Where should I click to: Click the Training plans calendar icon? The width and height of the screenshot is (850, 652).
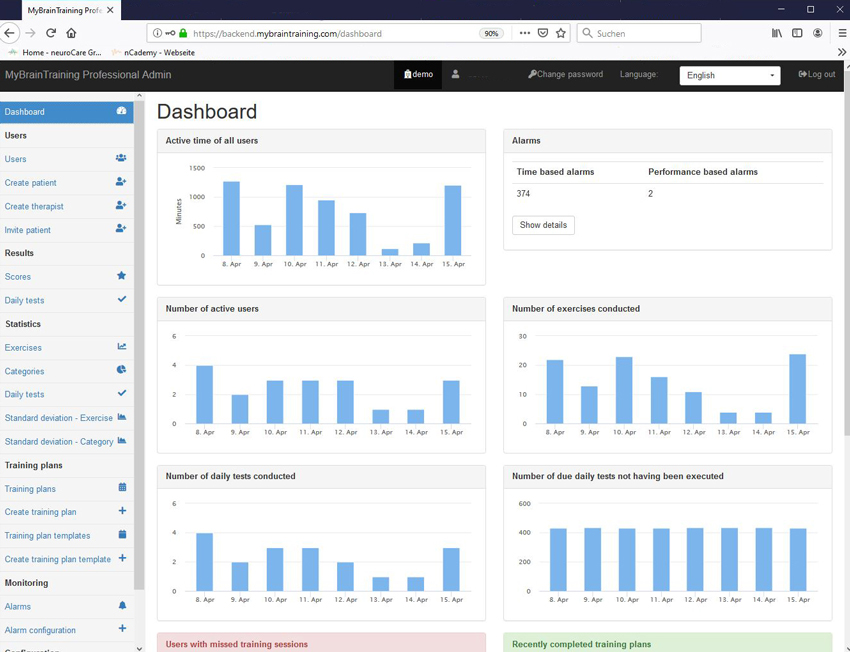point(122,488)
